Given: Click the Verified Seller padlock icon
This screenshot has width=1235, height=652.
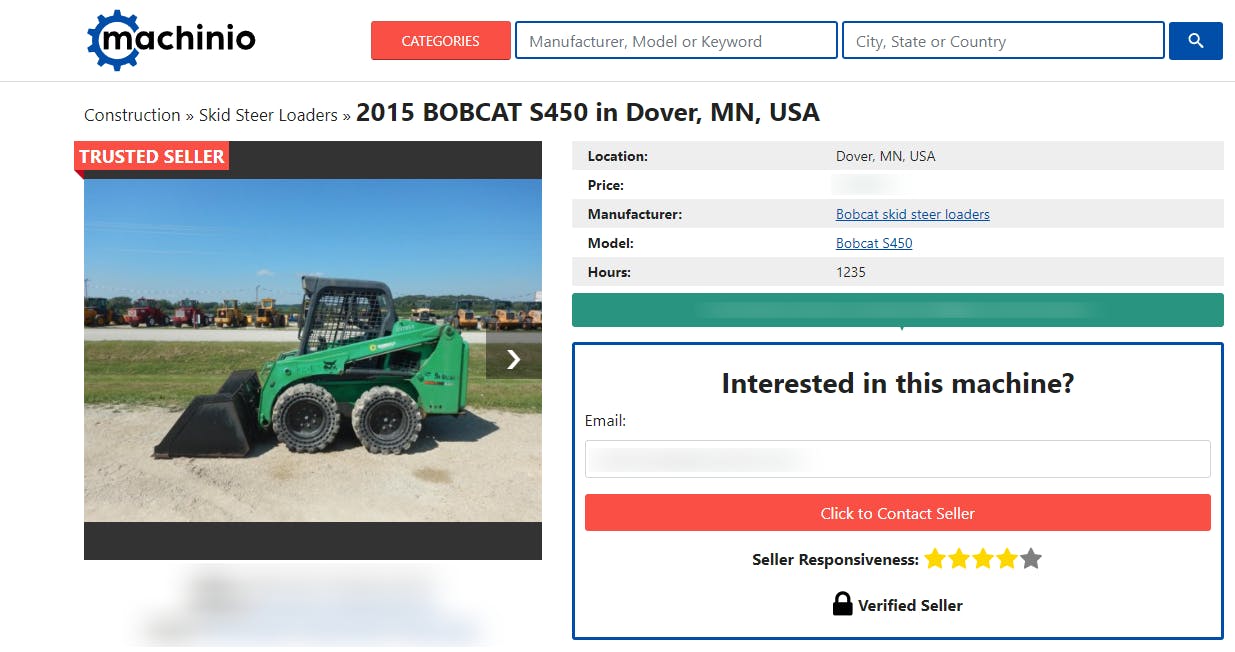Looking at the screenshot, I should point(842,604).
